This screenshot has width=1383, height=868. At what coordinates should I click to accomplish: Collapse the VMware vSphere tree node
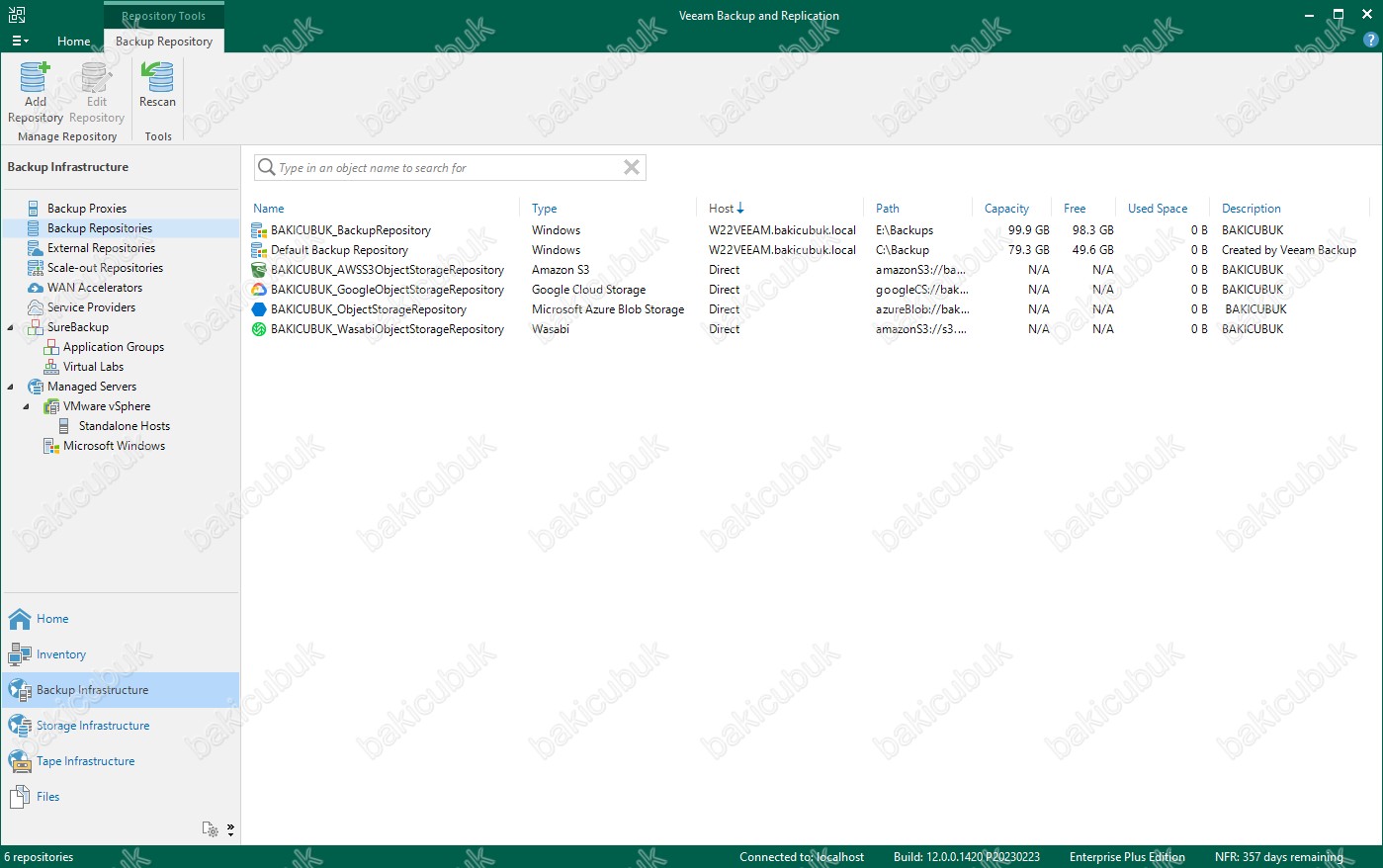tap(27, 406)
